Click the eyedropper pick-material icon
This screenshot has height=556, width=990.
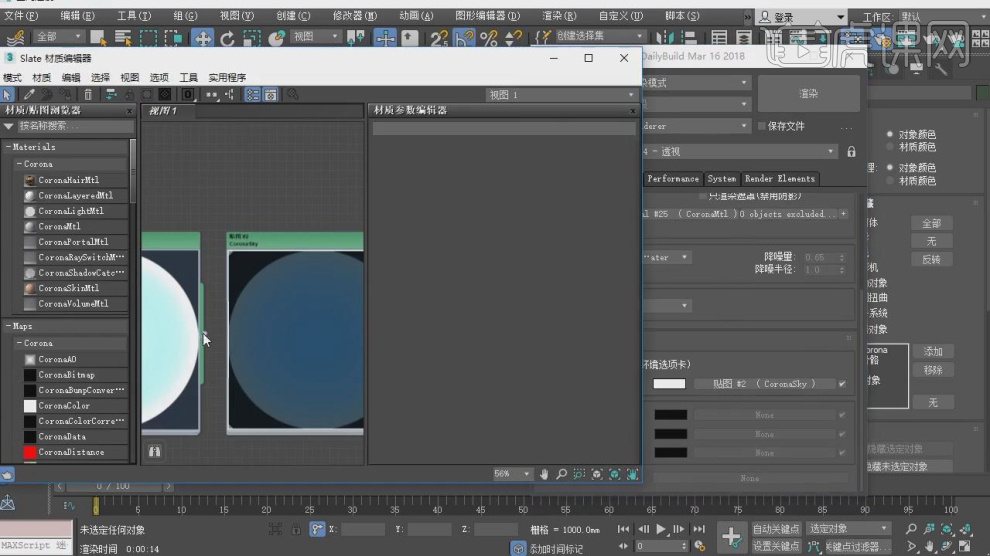[29, 94]
